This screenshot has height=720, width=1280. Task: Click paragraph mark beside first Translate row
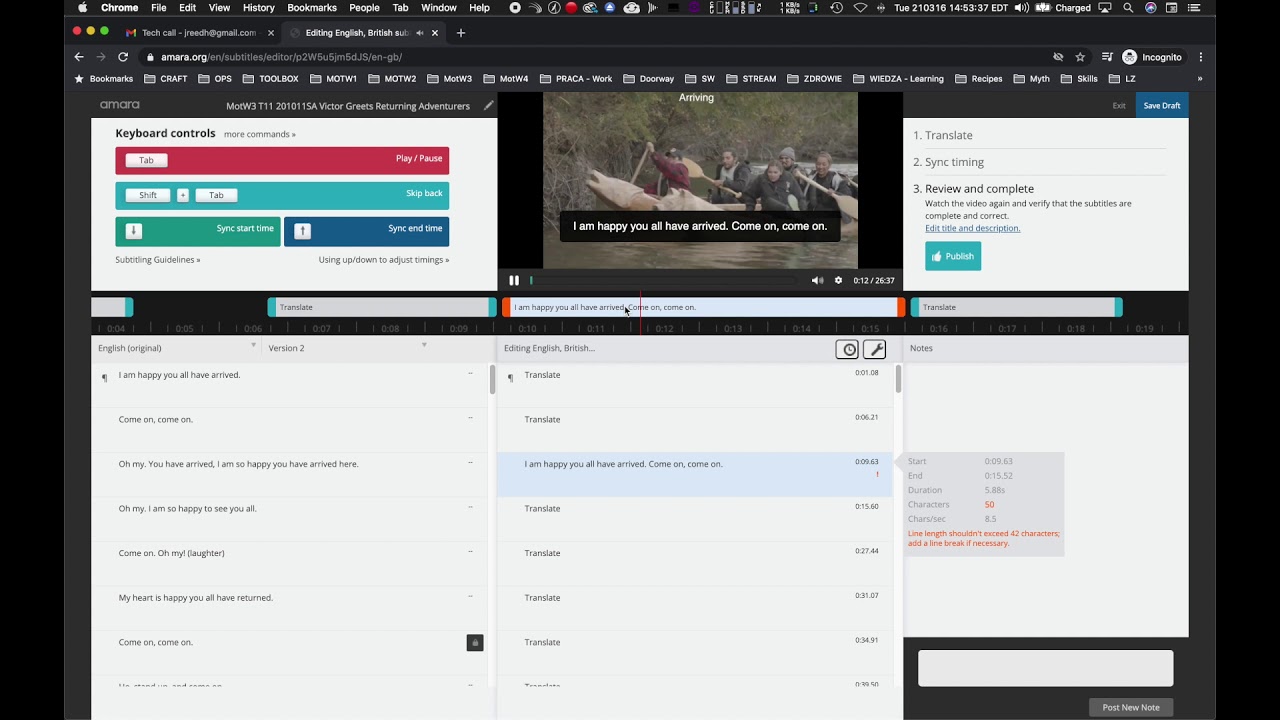click(x=510, y=378)
